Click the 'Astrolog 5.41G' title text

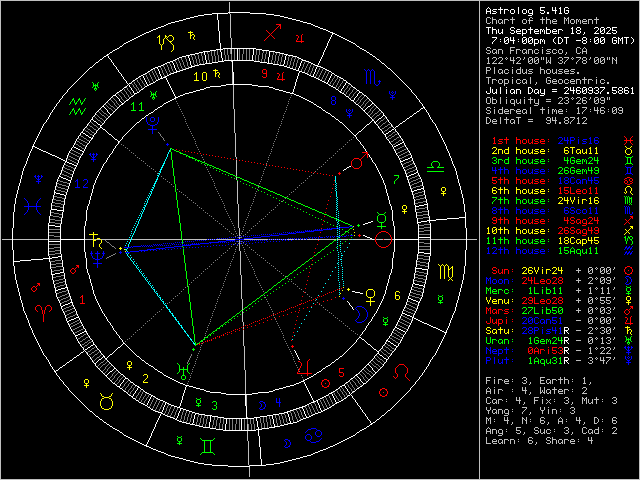click(x=527, y=11)
